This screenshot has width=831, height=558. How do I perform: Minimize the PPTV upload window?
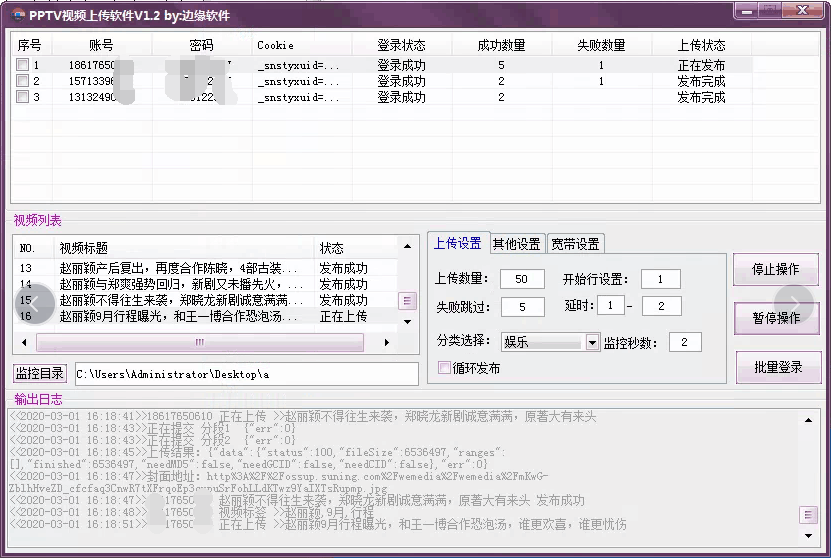747,11
